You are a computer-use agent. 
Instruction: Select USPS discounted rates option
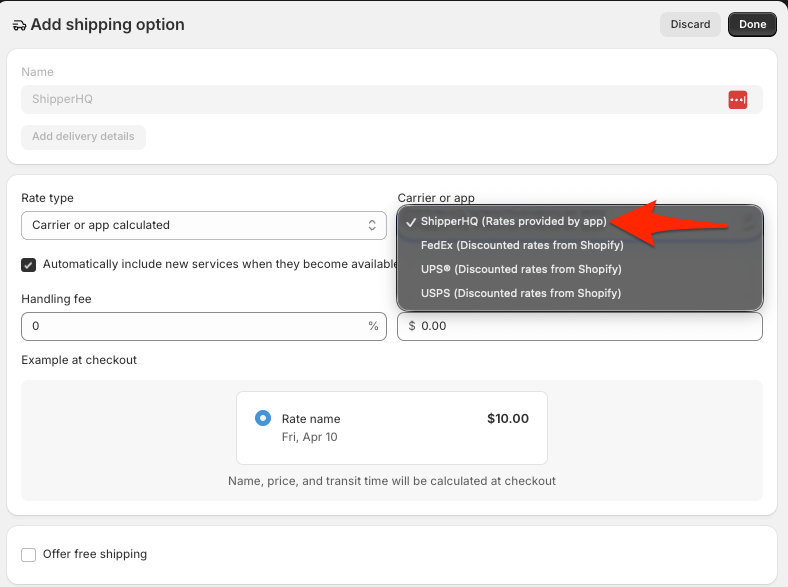tap(521, 293)
